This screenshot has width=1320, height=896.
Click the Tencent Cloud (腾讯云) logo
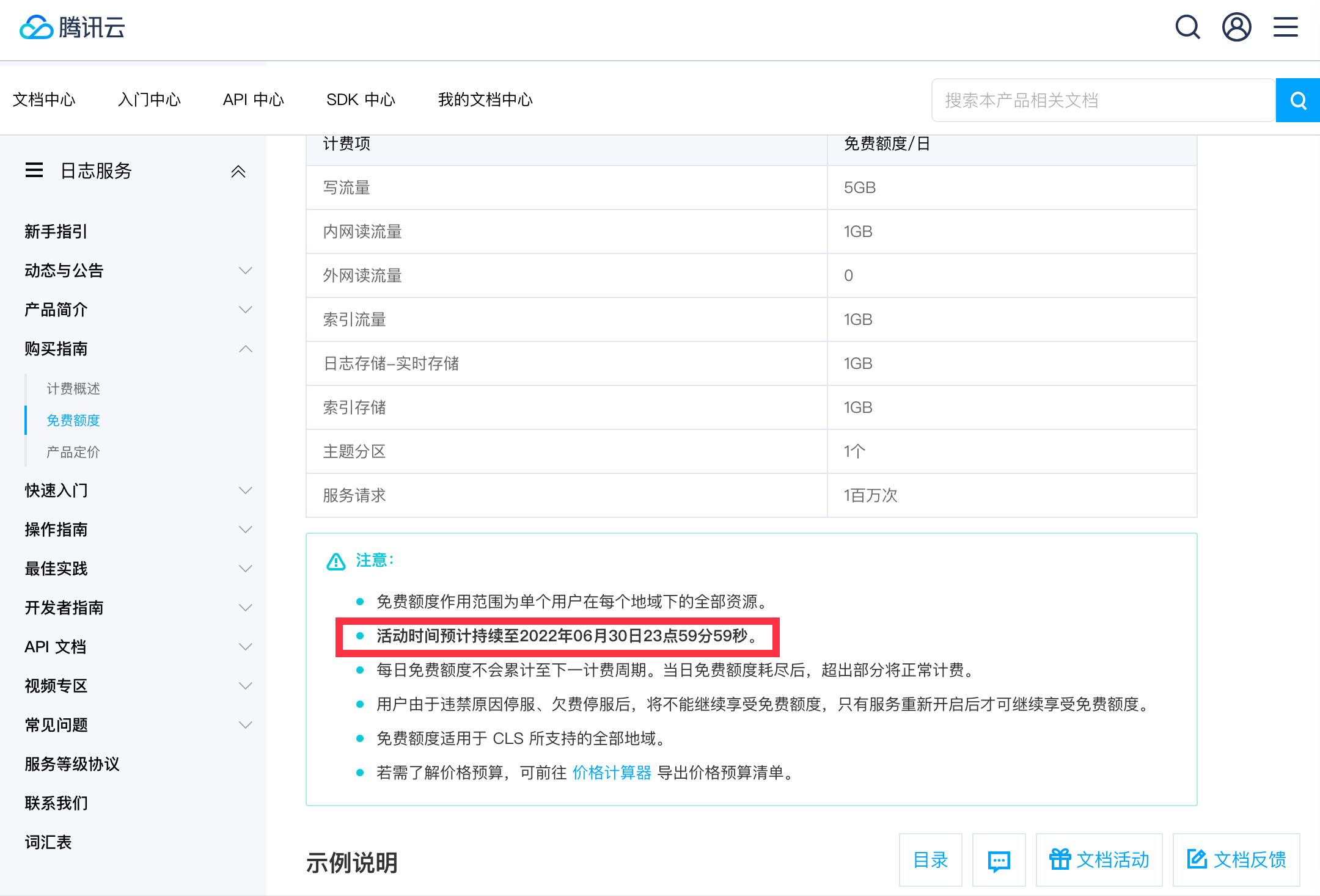coord(72,27)
